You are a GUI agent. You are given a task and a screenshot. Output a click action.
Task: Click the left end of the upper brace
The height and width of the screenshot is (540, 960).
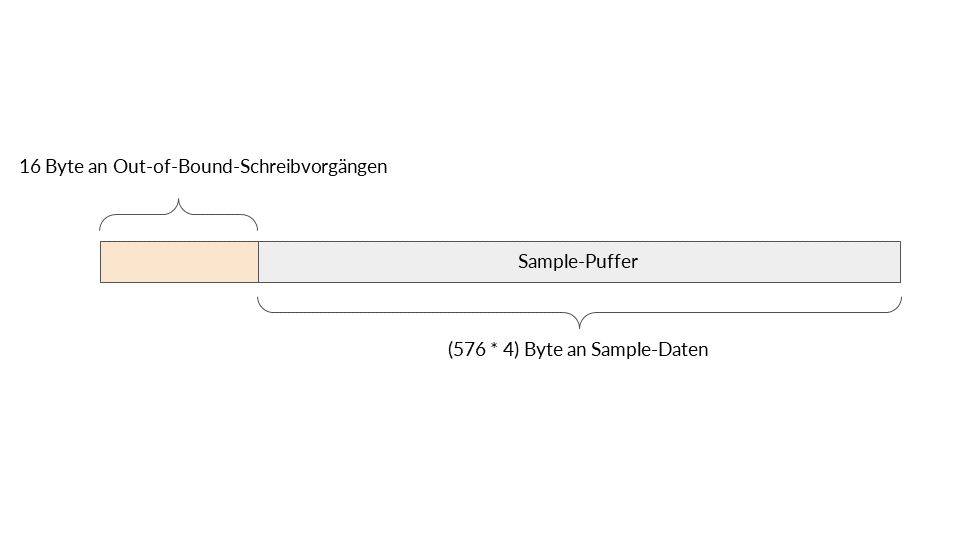click(101, 228)
